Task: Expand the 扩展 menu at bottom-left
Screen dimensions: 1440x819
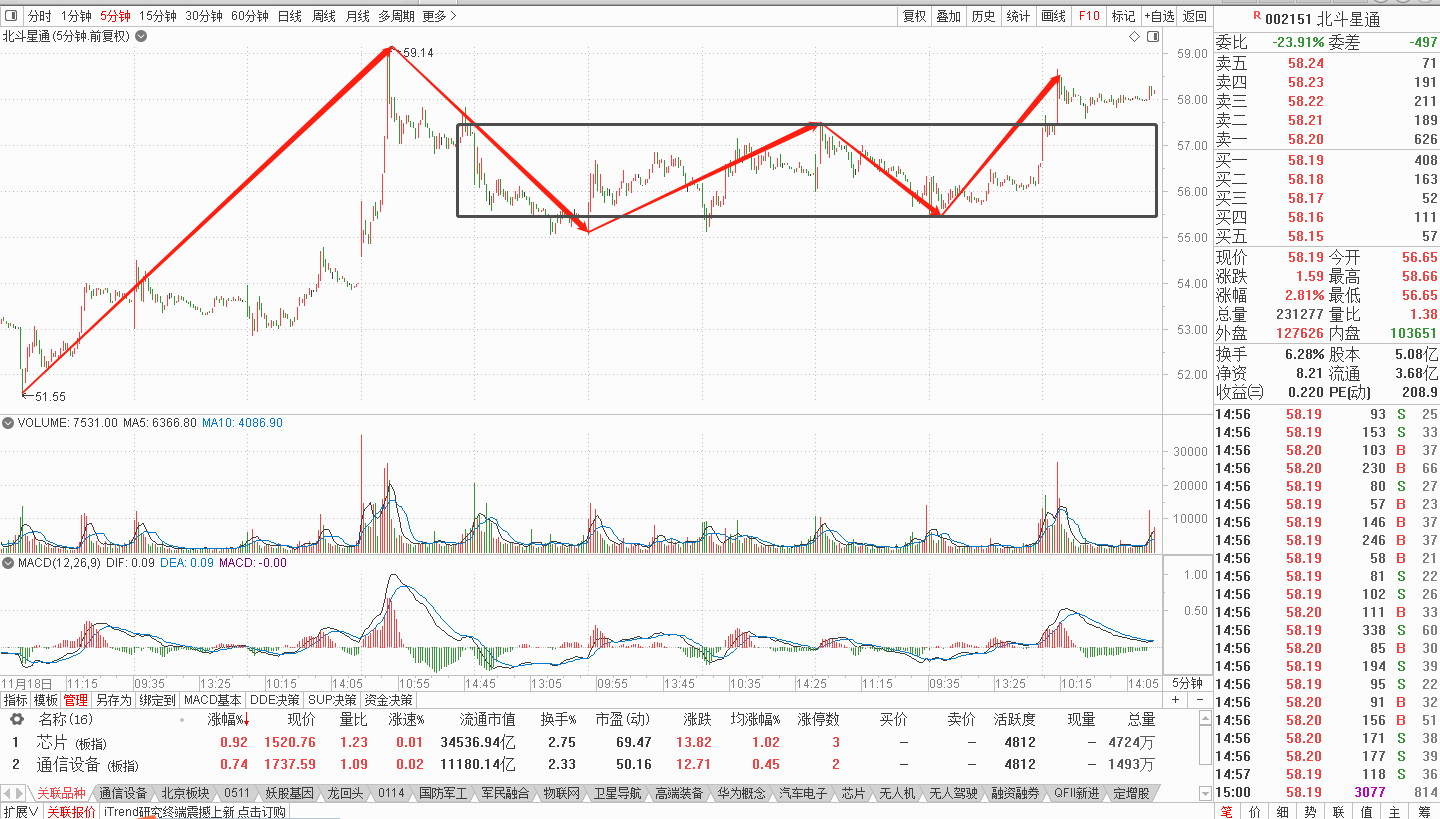Action: coord(20,811)
